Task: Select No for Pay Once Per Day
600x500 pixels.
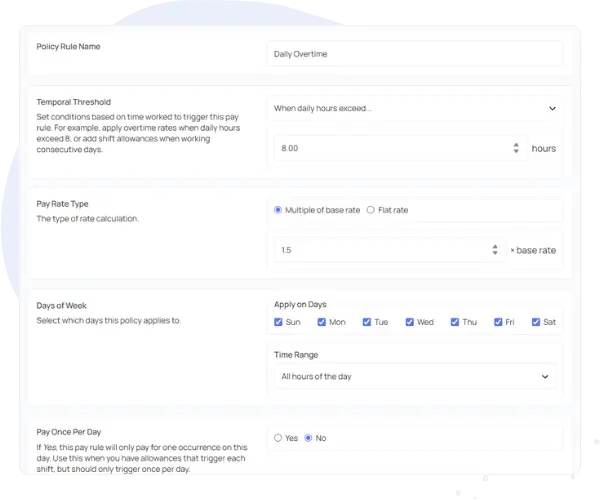Action: (308, 438)
